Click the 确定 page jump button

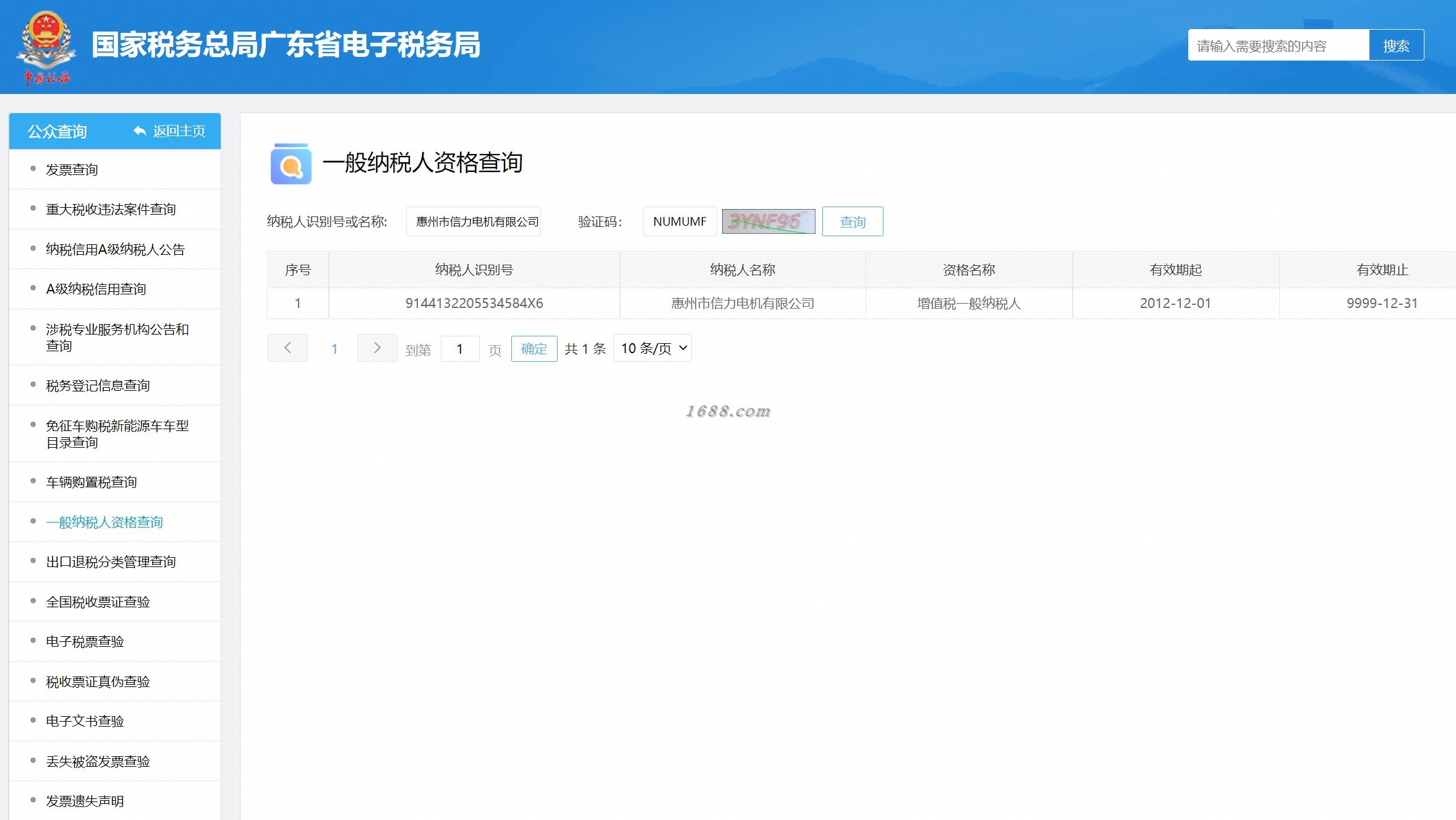[x=534, y=349]
